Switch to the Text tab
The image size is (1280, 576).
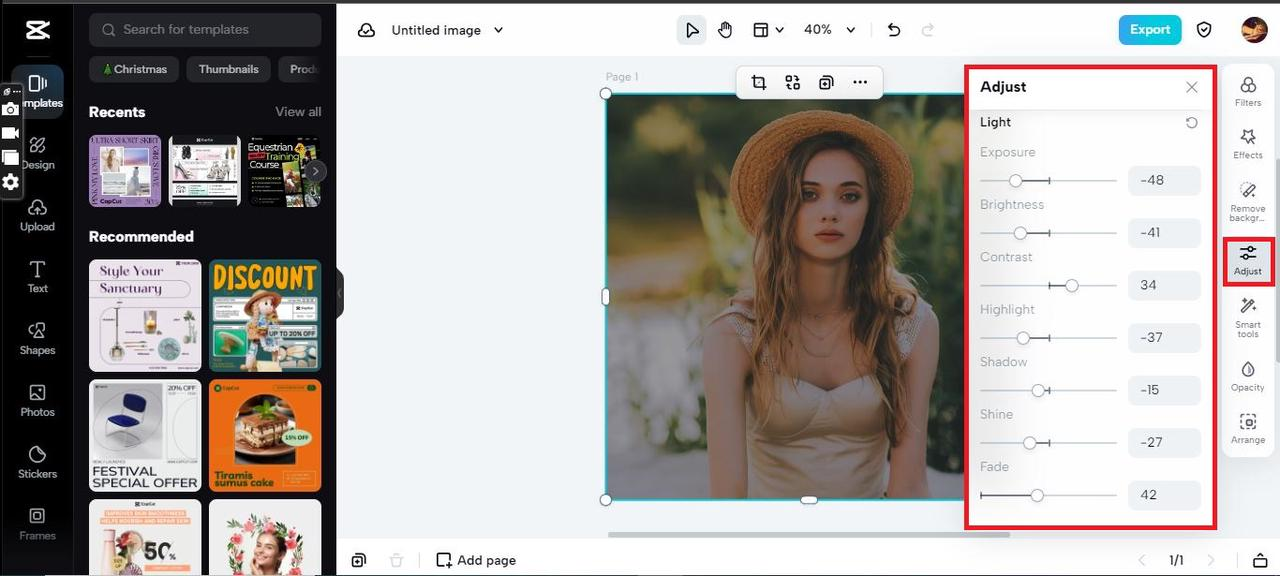pos(37,276)
